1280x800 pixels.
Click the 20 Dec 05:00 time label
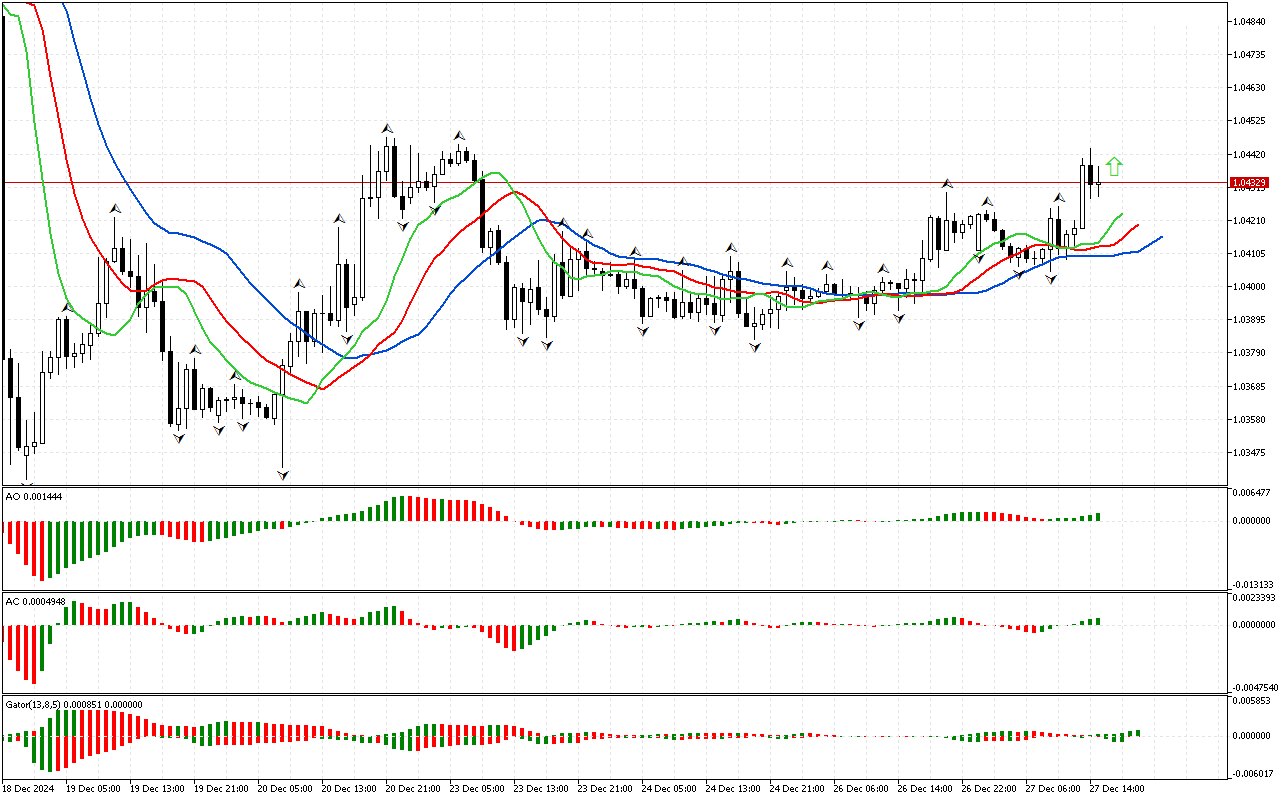click(285, 789)
